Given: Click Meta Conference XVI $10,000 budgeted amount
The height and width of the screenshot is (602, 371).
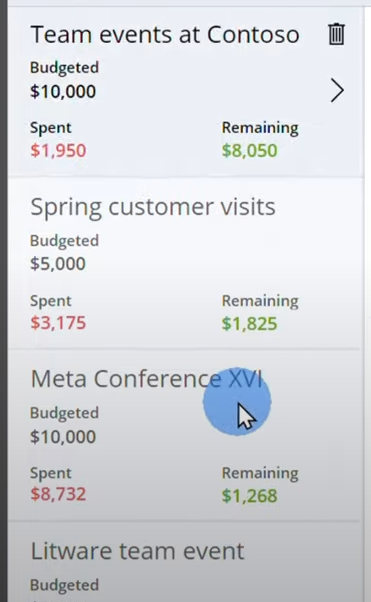Looking at the screenshot, I should 63,437.
